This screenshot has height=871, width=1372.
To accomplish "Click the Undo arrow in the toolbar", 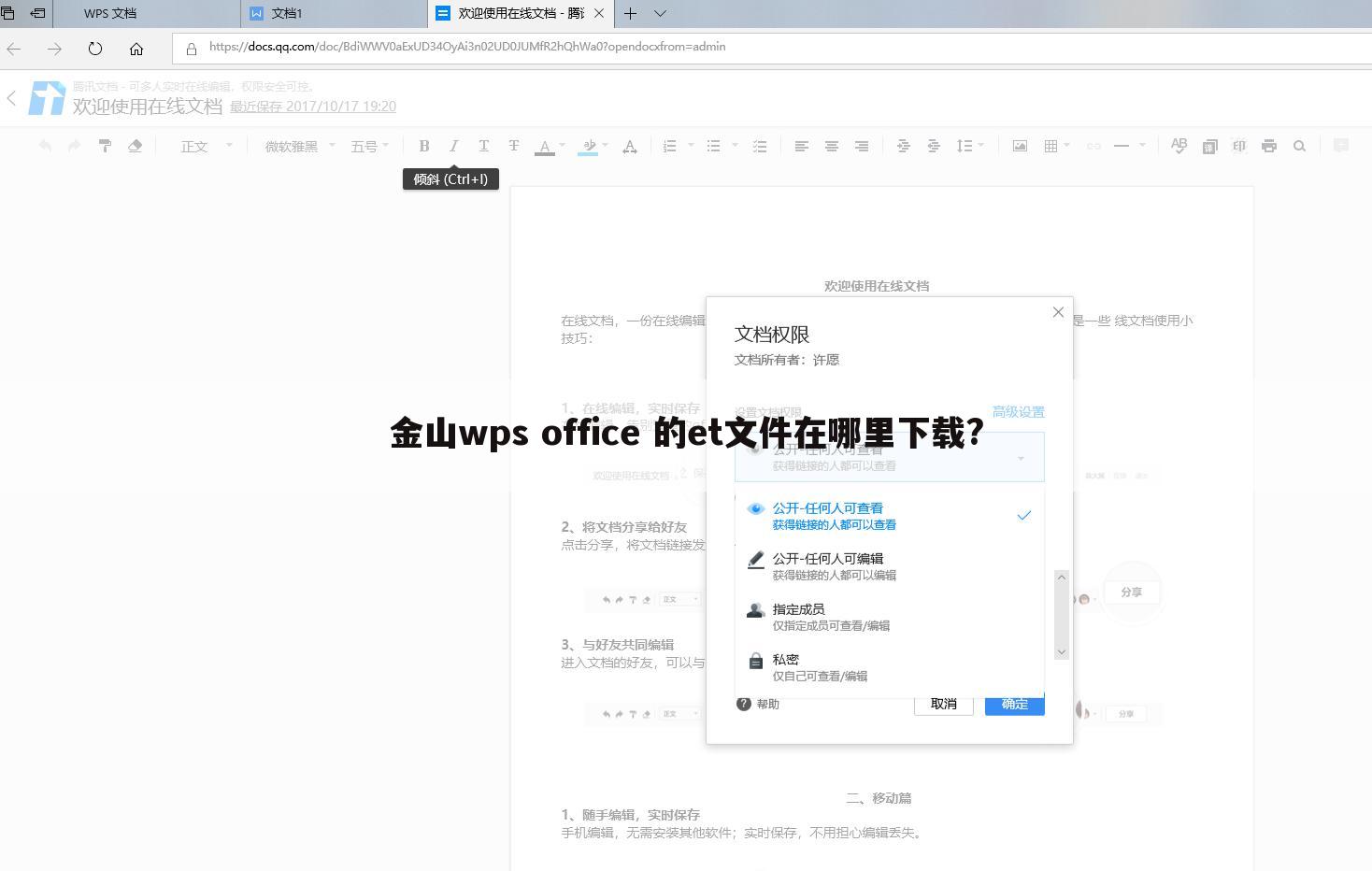I will (x=45, y=146).
